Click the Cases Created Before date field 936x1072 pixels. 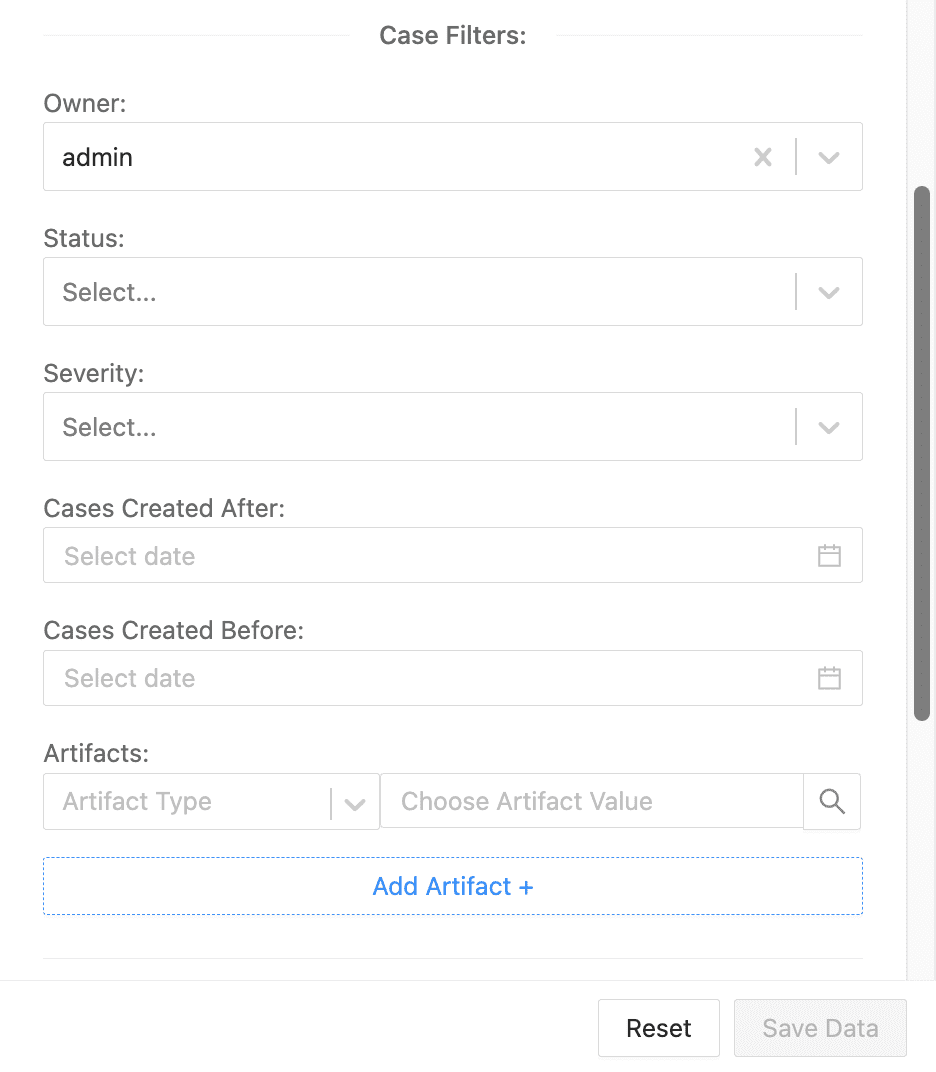pyautogui.click(x=400, y=677)
